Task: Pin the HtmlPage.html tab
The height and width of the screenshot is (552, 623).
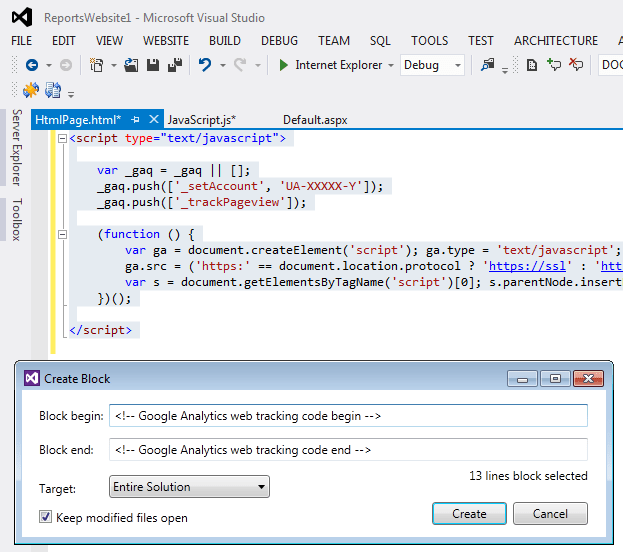Action: coord(137,119)
